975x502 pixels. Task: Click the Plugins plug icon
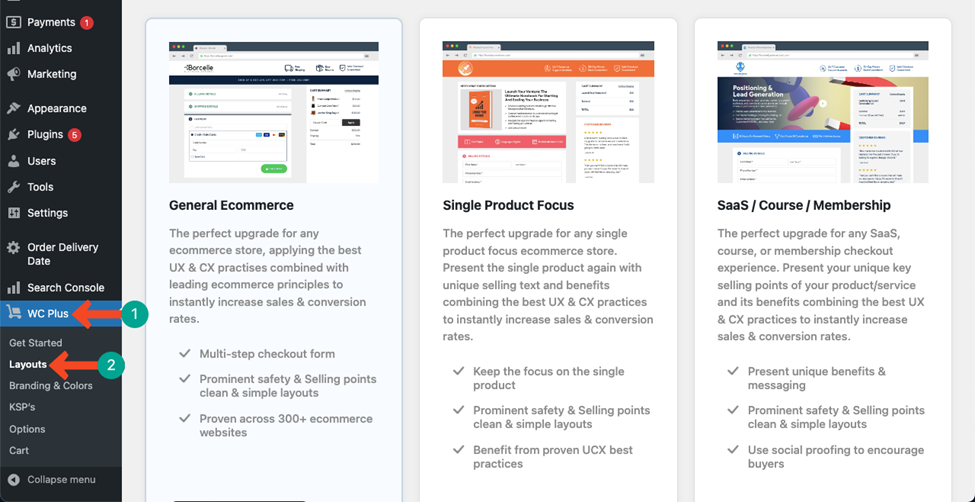click(x=14, y=134)
